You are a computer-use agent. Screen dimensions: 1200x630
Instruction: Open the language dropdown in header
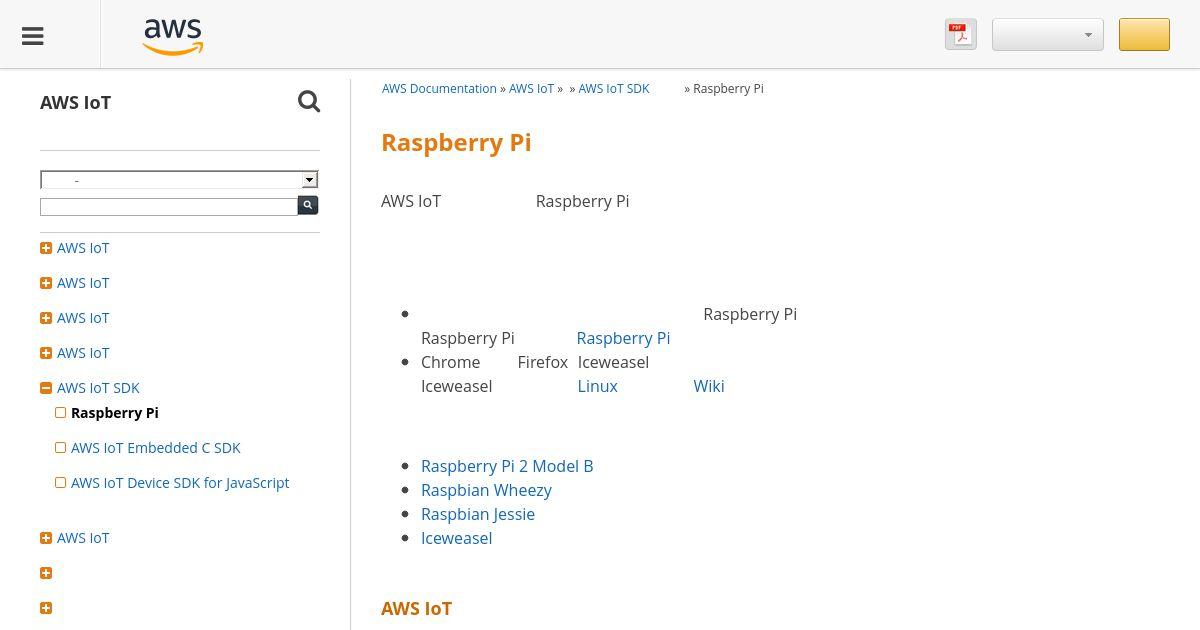point(1048,34)
